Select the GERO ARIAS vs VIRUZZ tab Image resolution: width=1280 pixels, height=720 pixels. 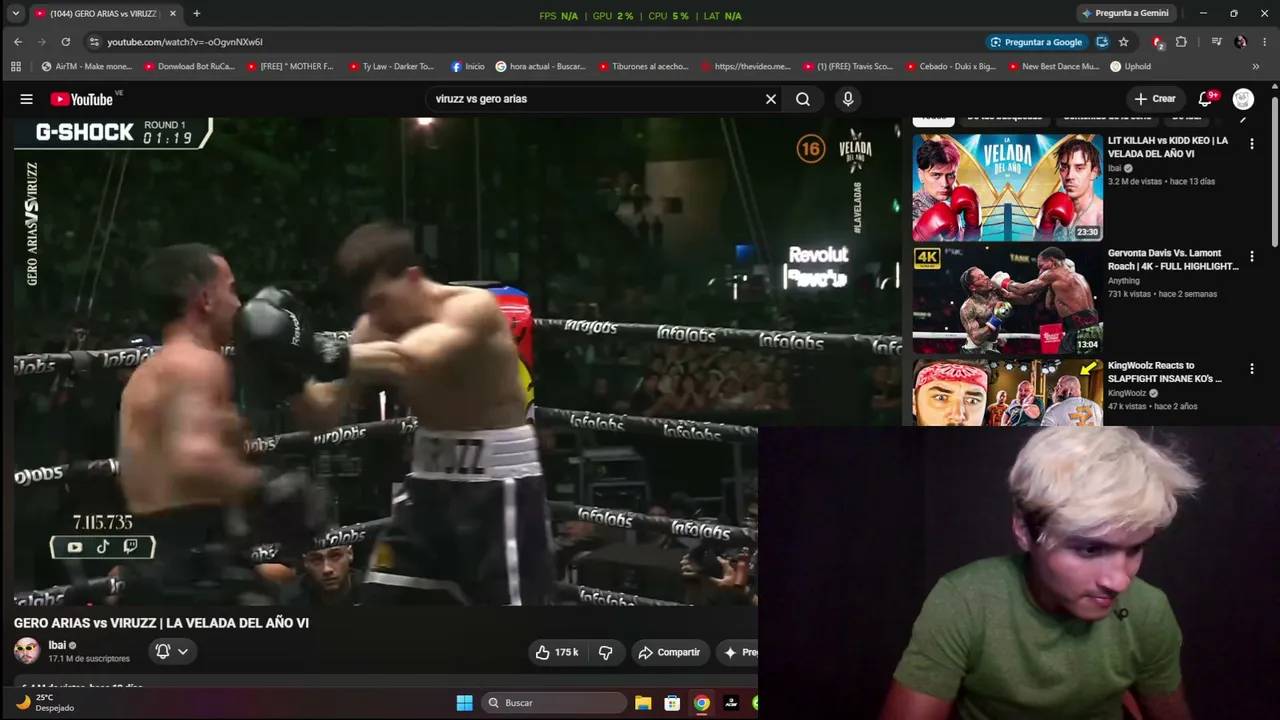point(105,13)
